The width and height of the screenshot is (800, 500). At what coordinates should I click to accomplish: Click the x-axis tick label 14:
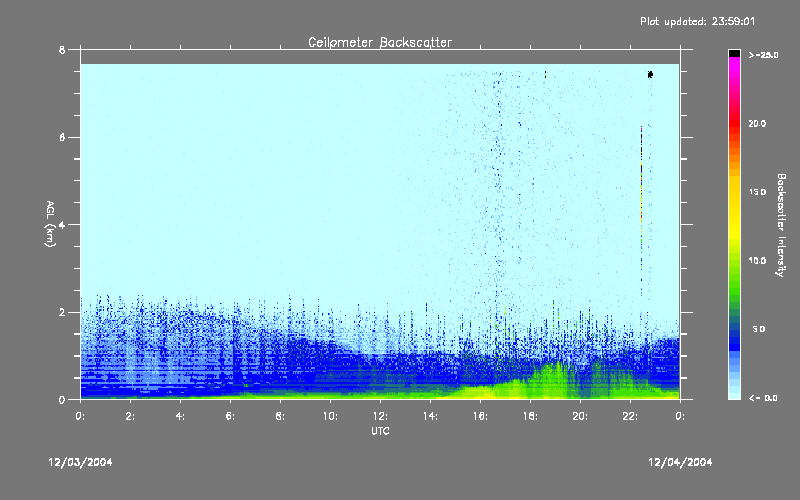pos(430,416)
